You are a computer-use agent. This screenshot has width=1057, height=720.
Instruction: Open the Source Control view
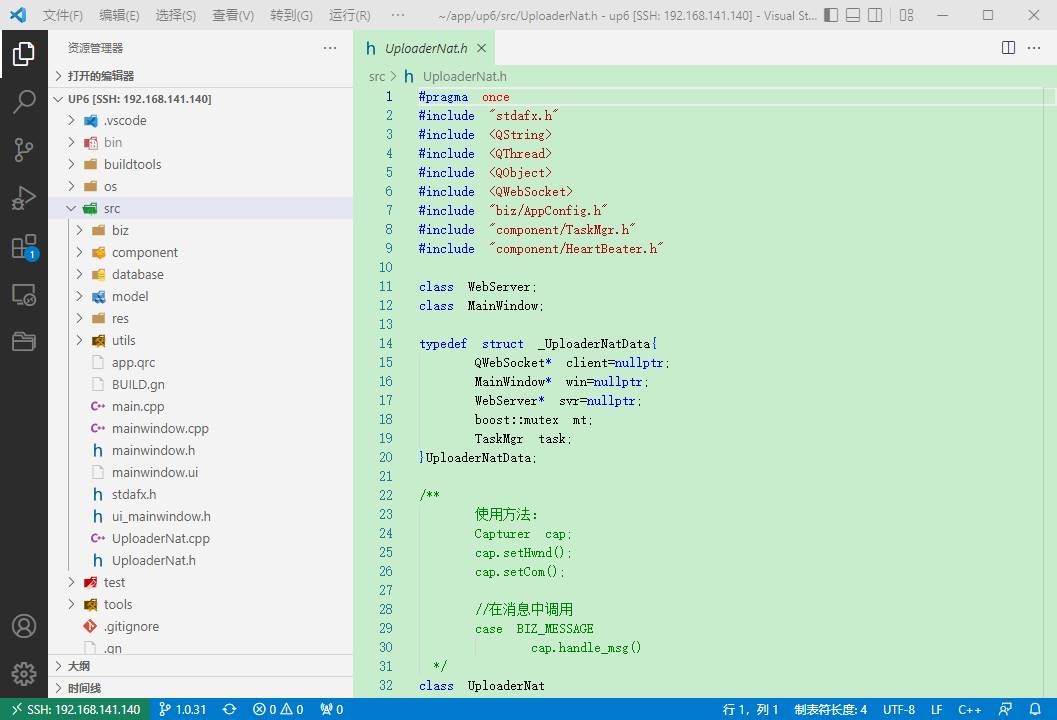point(24,150)
